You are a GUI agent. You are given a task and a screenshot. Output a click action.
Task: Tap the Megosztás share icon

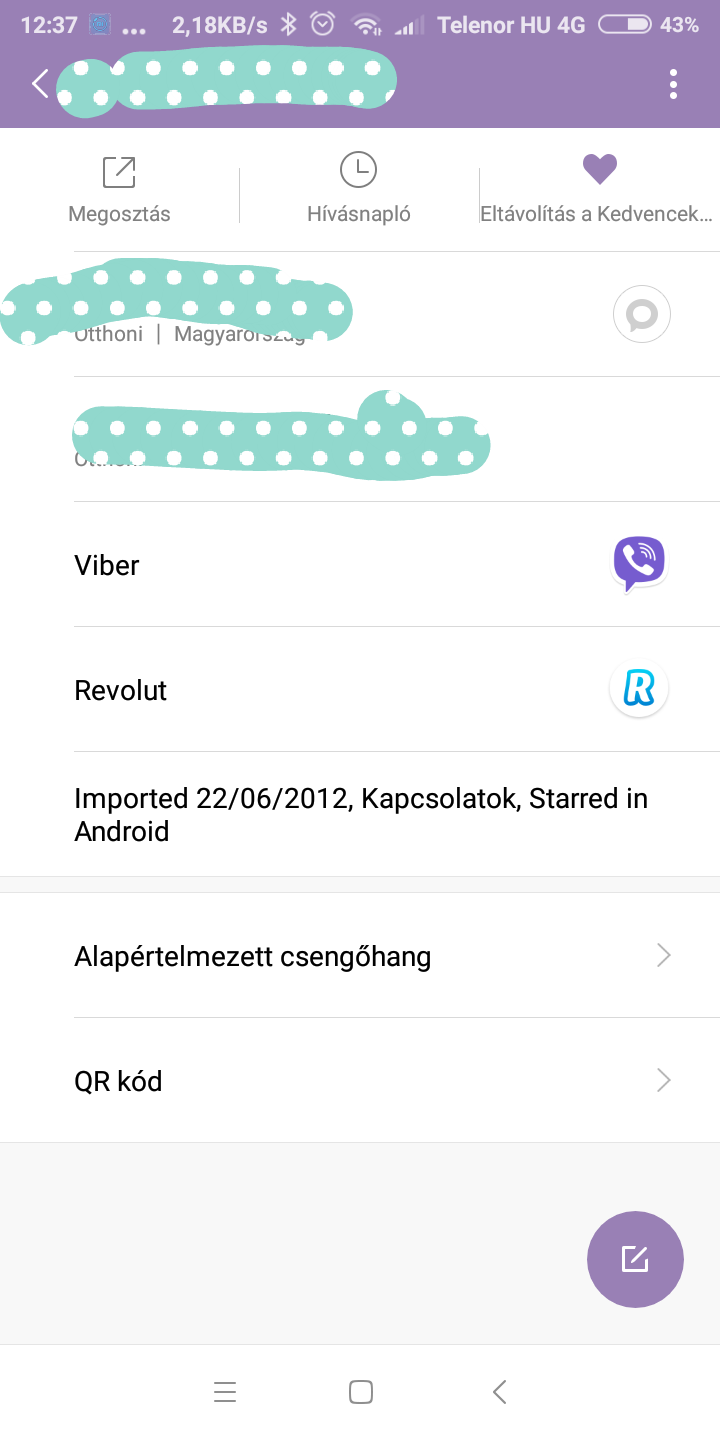[x=119, y=172]
